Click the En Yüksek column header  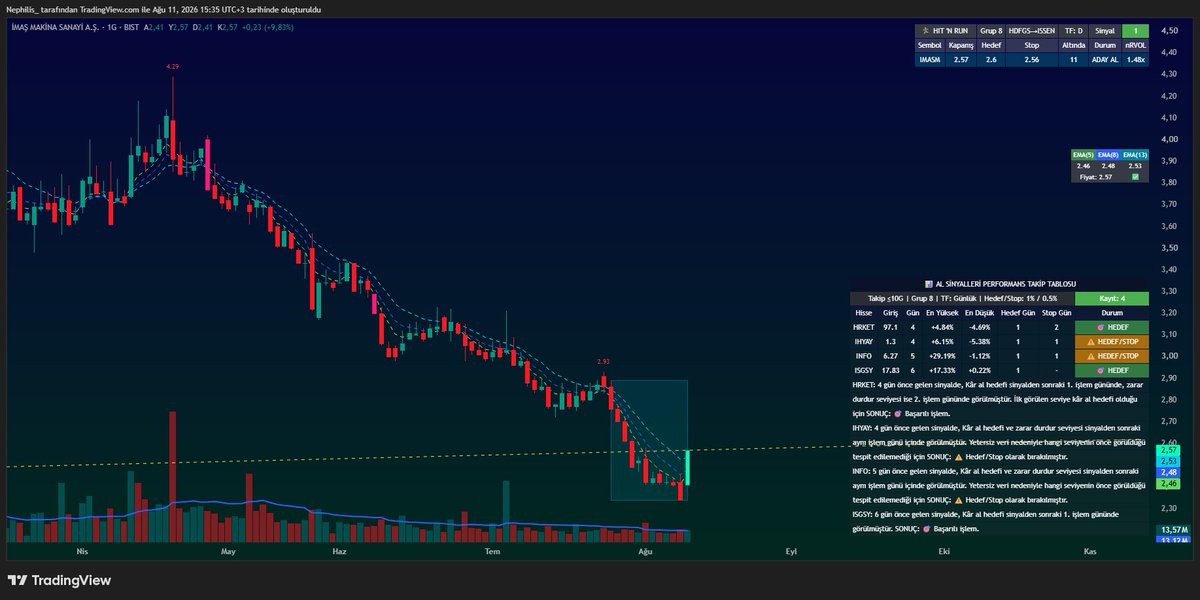tap(942, 312)
